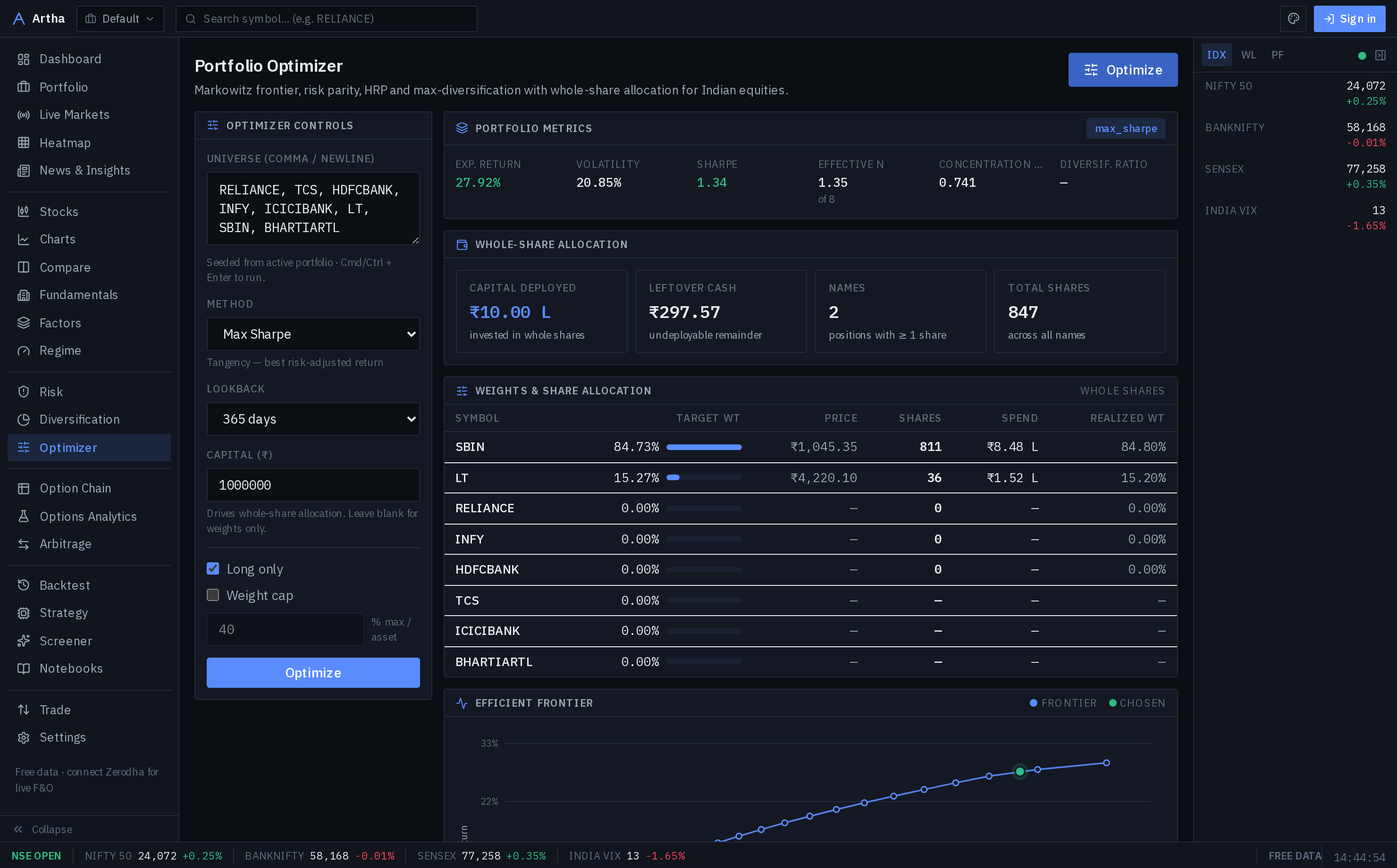Collapse the right index panel icon
The width and height of the screenshot is (1397, 868).
(1380, 55)
